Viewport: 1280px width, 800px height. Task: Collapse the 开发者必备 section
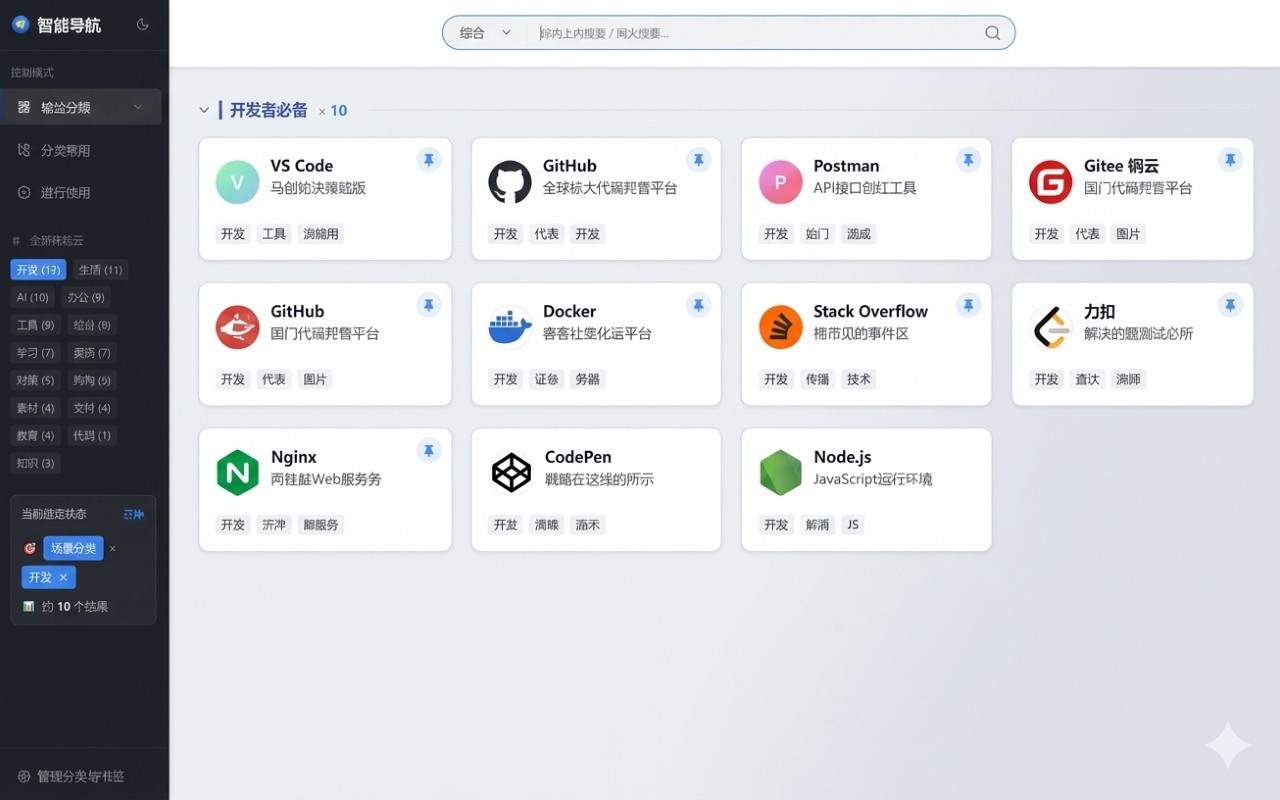(x=204, y=110)
